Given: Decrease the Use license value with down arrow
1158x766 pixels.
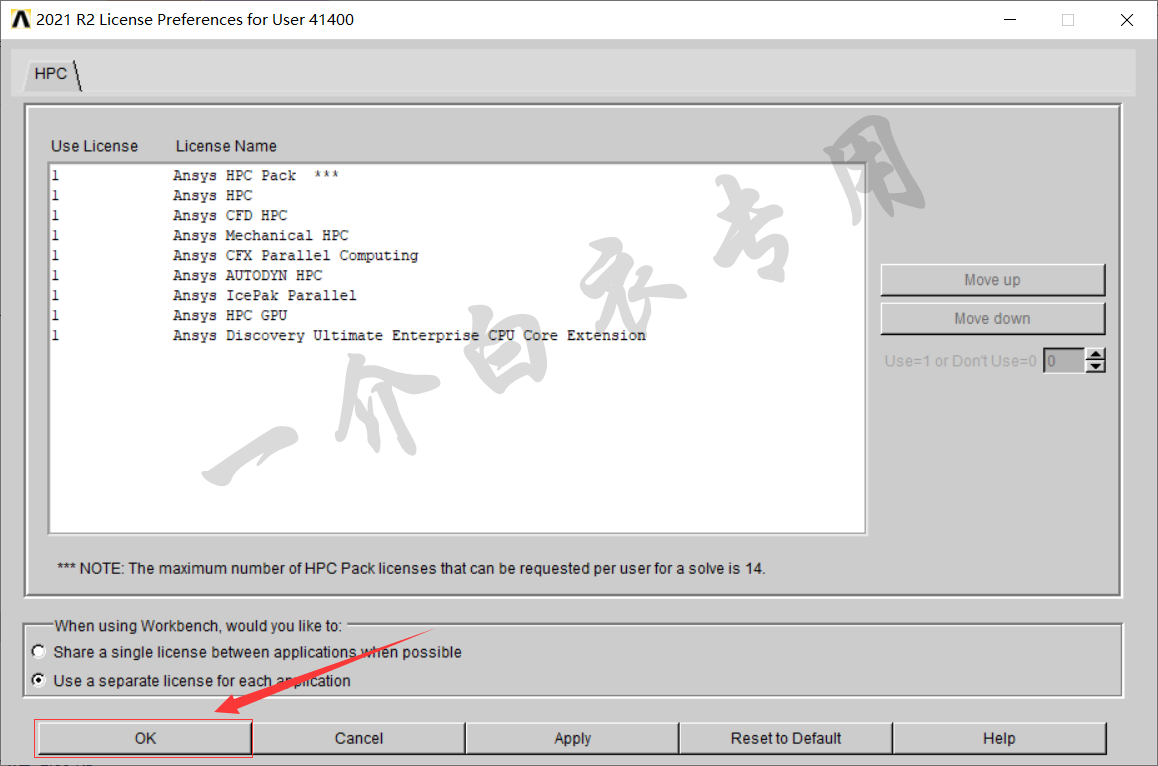Looking at the screenshot, I should 1096,367.
